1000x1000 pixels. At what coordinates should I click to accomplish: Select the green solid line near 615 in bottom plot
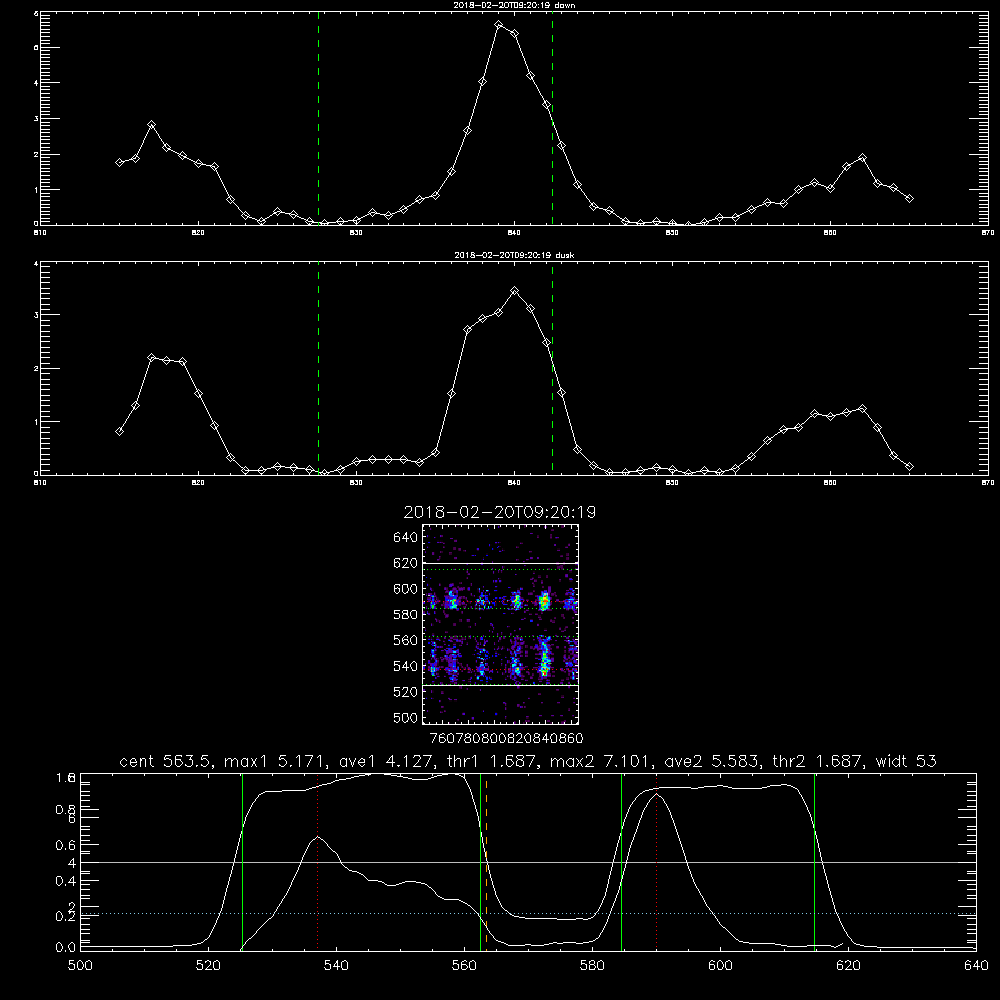pos(814,862)
